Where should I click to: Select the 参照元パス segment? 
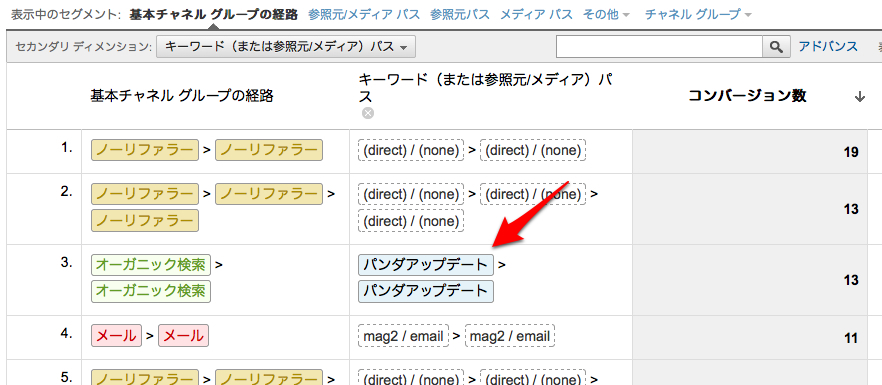click(460, 15)
